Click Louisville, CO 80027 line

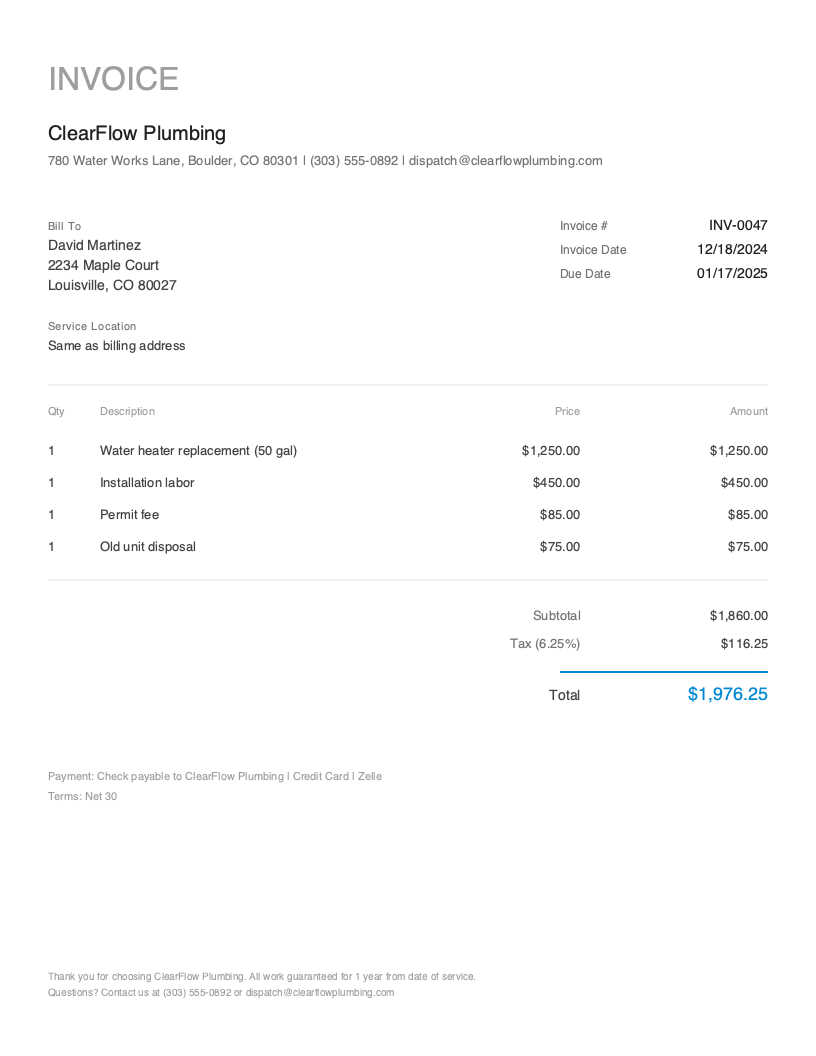(112, 286)
